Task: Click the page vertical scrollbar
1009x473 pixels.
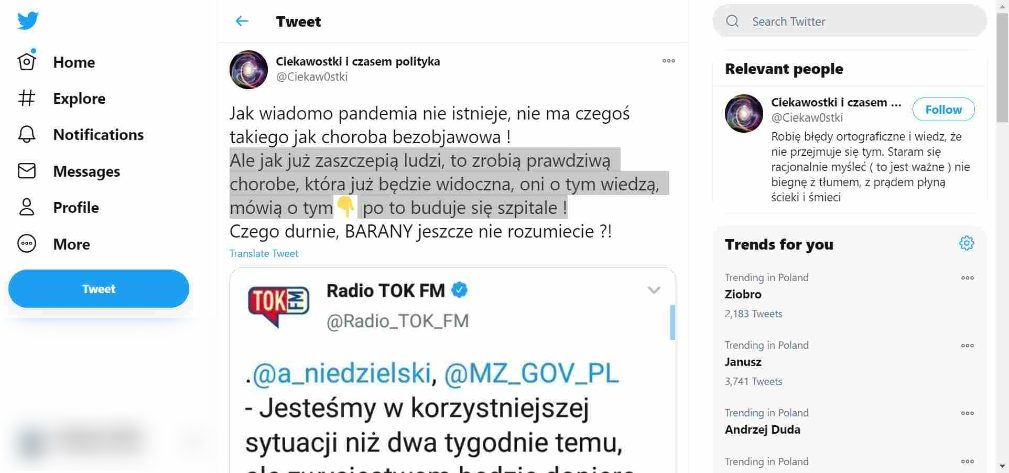Action: tap(1003, 236)
